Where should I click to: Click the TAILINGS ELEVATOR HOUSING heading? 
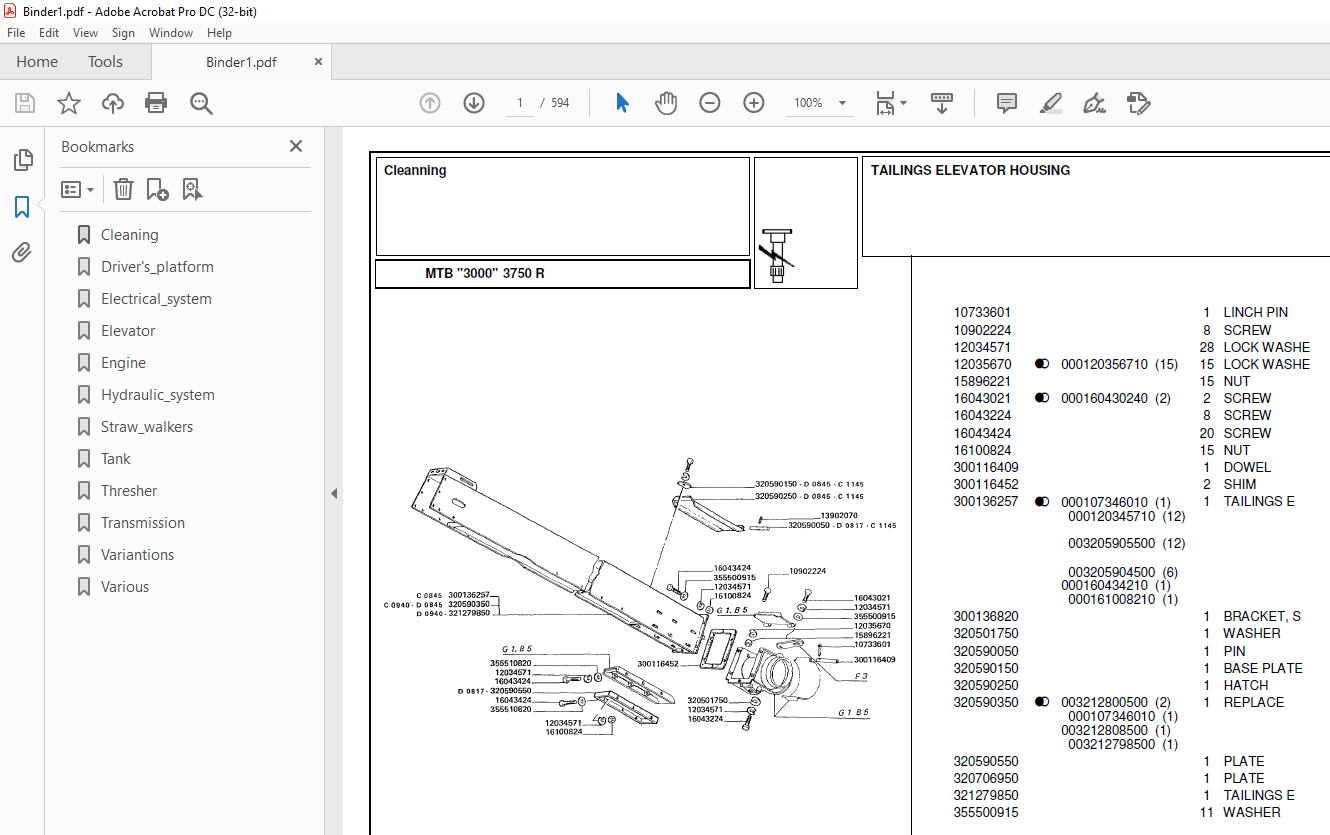(x=970, y=171)
